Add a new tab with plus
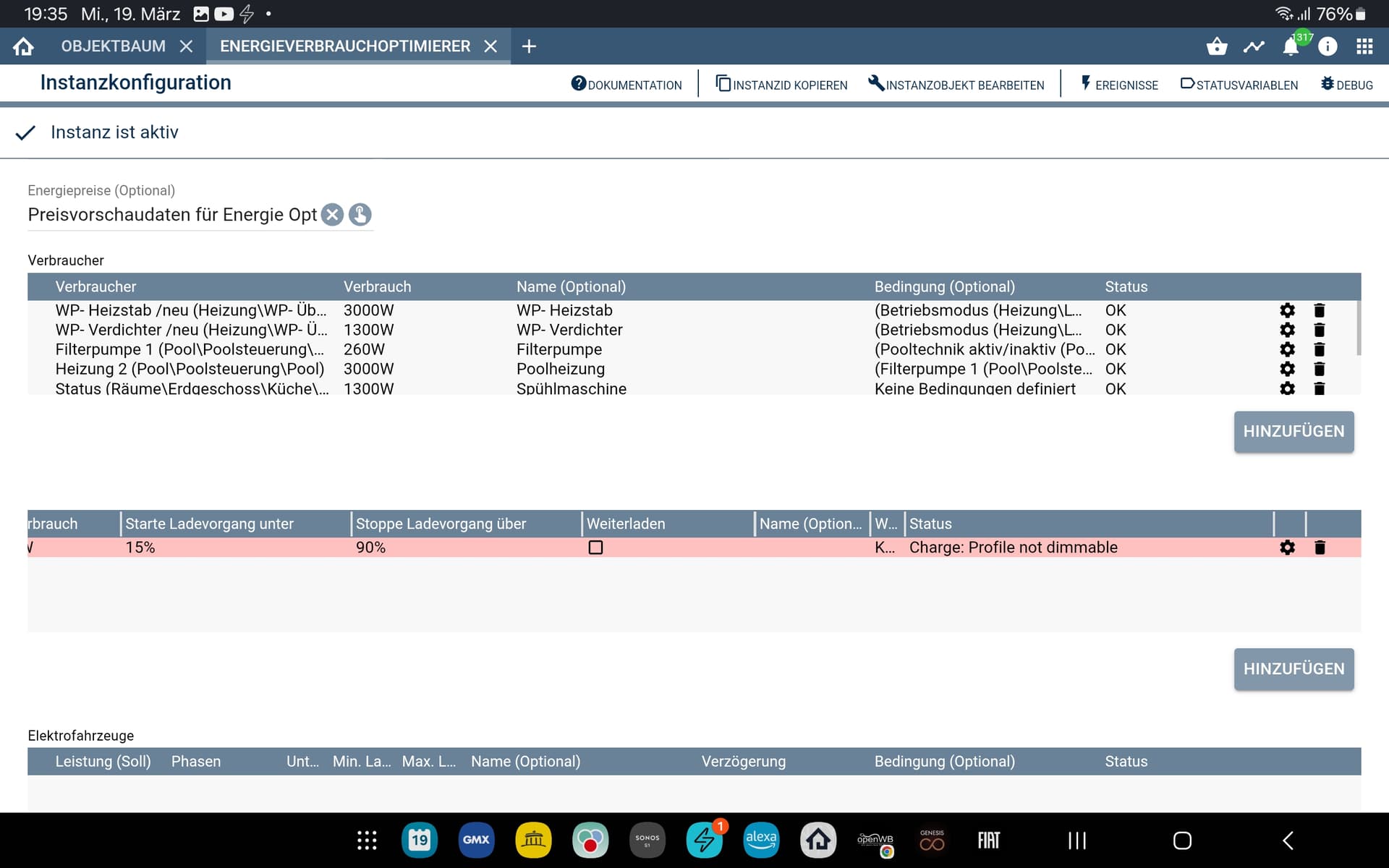Image resolution: width=1389 pixels, height=868 pixels. coord(529,46)
